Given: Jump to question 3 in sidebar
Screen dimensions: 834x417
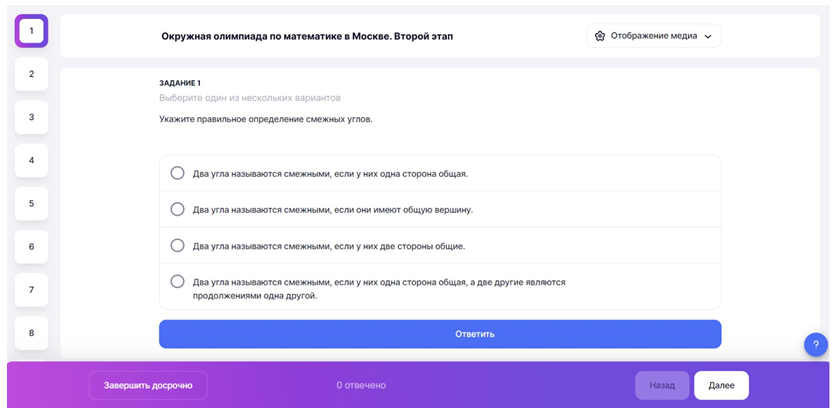Looking at the screenshot, I should [x=31, y=117].
